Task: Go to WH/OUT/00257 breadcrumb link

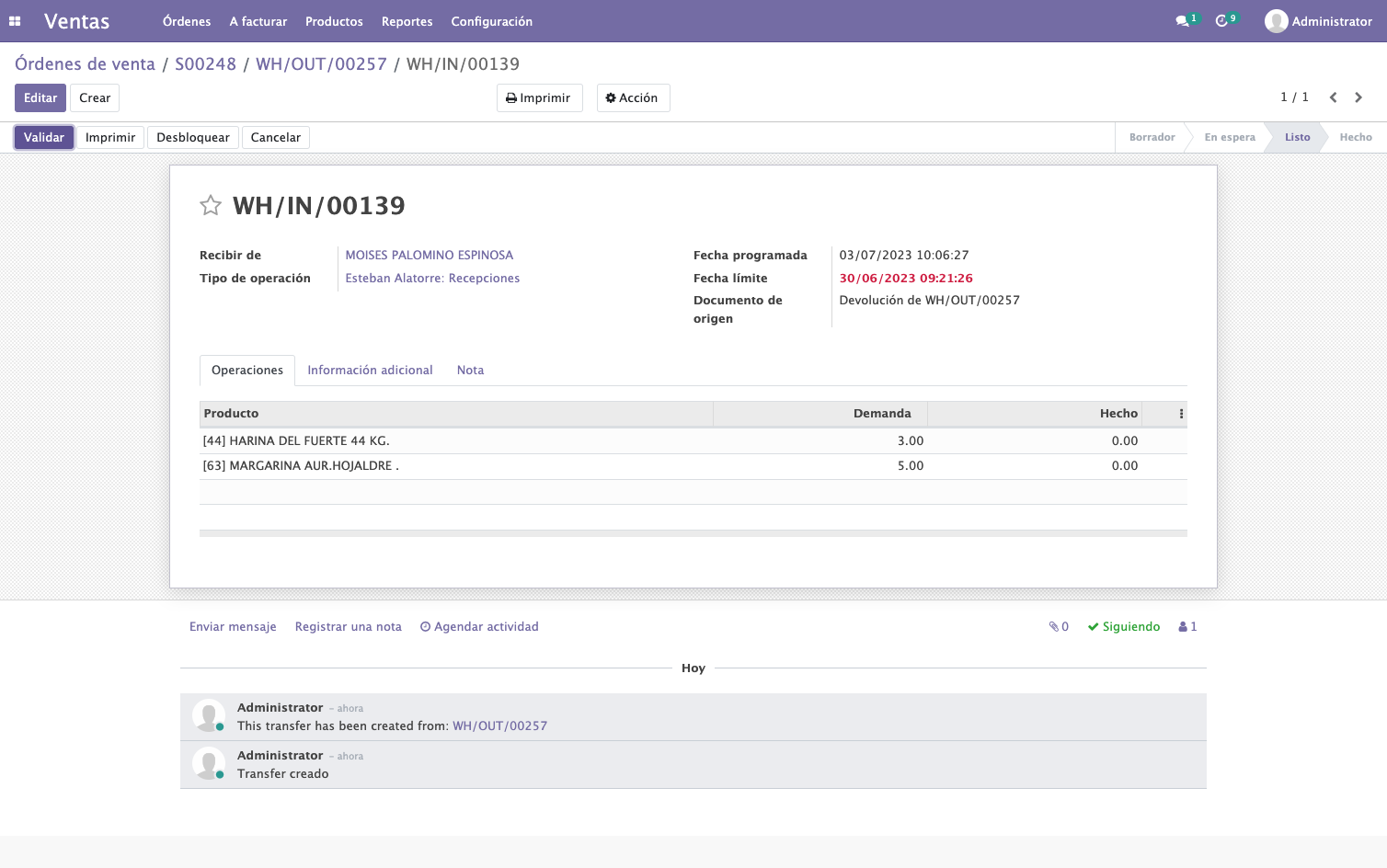Action: (x=321, y=64)
